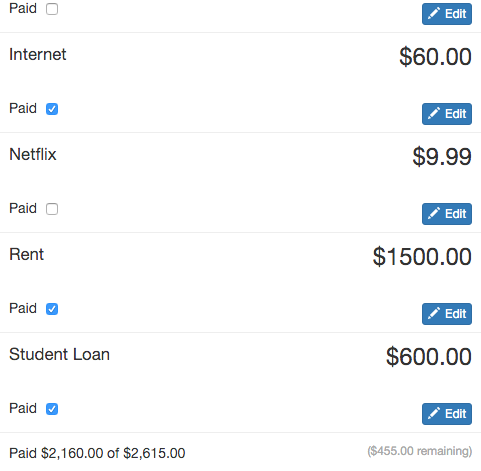Click the $455.00 remaining text
The height and width of the screenshot is (471, 481).
tap(420, 451)
